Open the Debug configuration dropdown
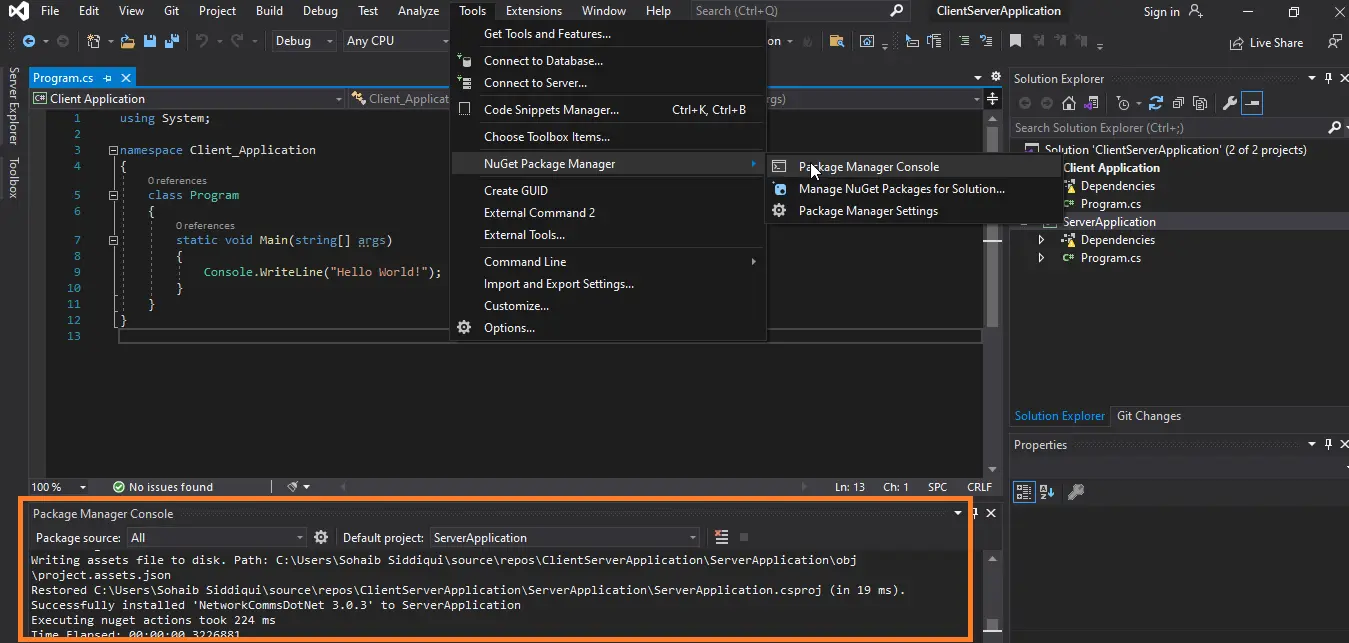 tap(305, 41)
